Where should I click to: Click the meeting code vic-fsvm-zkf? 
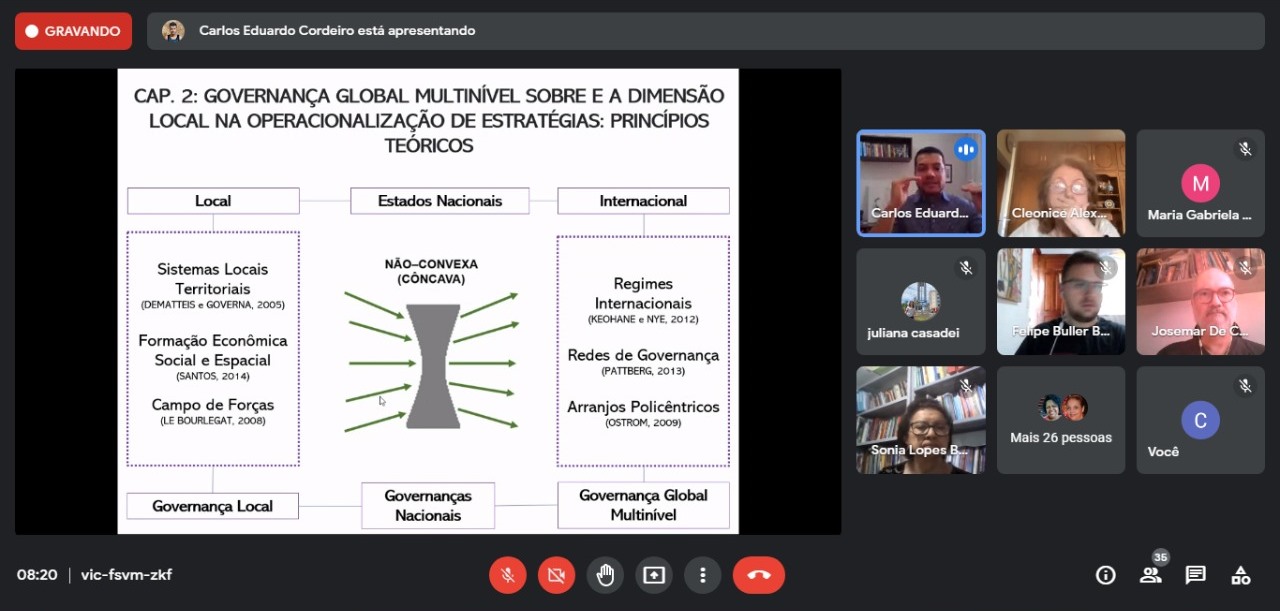click(x=126, y=575)
